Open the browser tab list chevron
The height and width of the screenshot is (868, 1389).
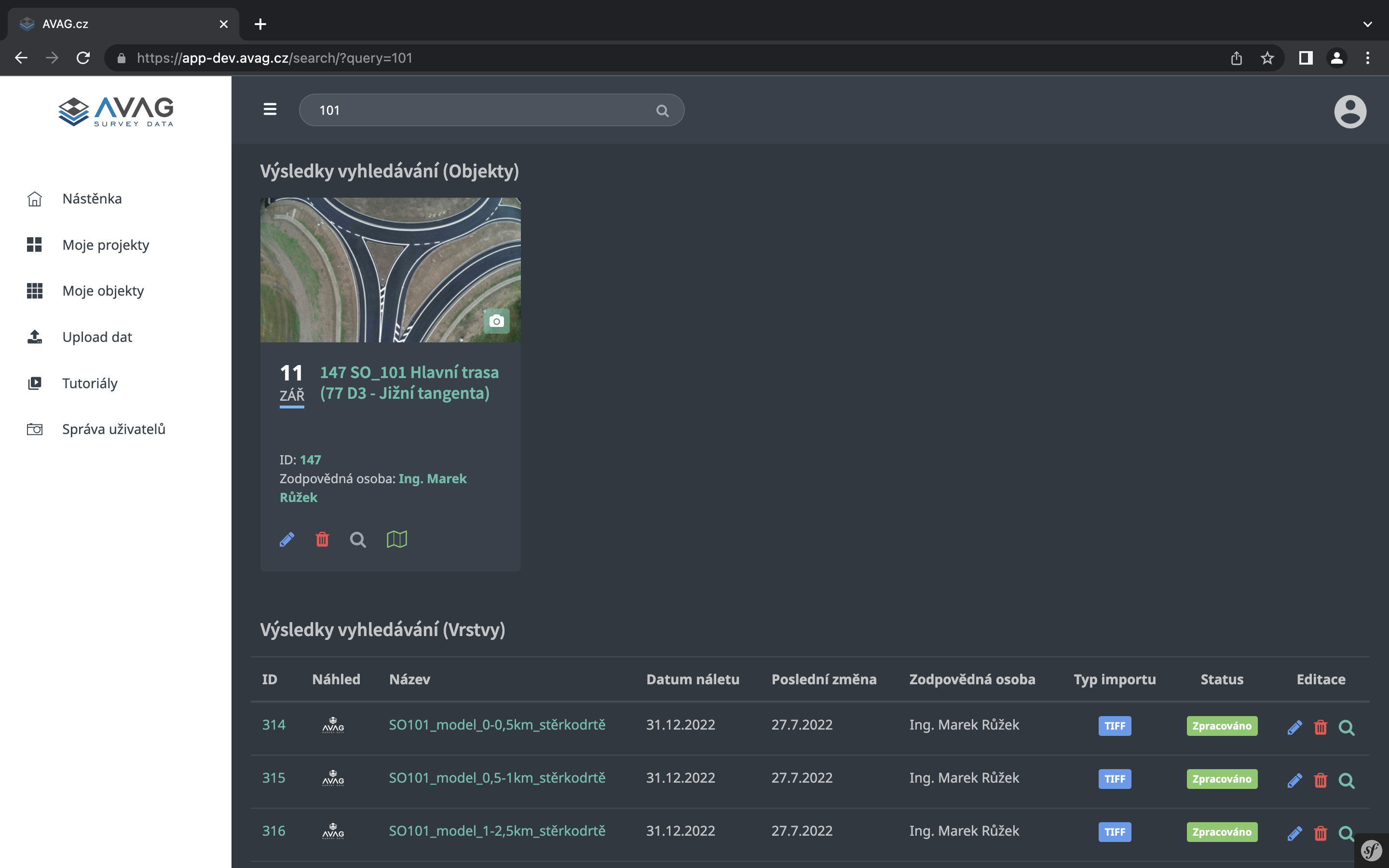click(x=1367, y=24)
